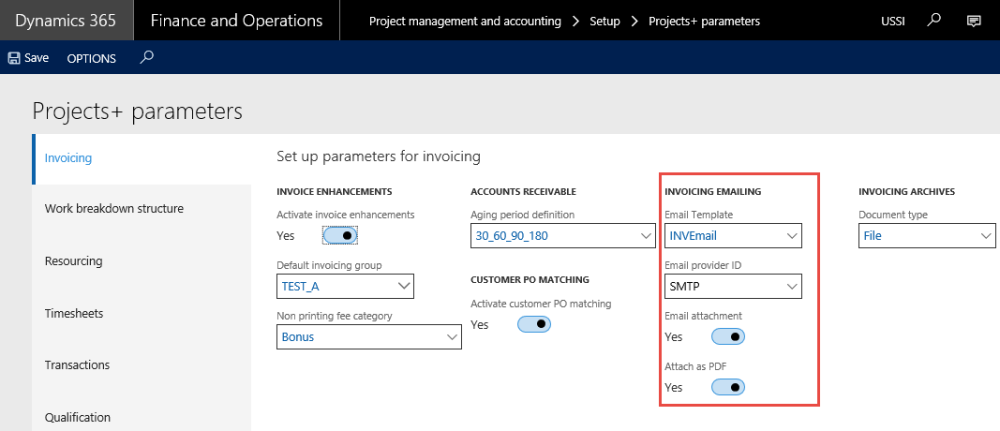Open search in the top navigation bar
The width and height of the screenshot is (1000, 431).
(x=934, y=20)
